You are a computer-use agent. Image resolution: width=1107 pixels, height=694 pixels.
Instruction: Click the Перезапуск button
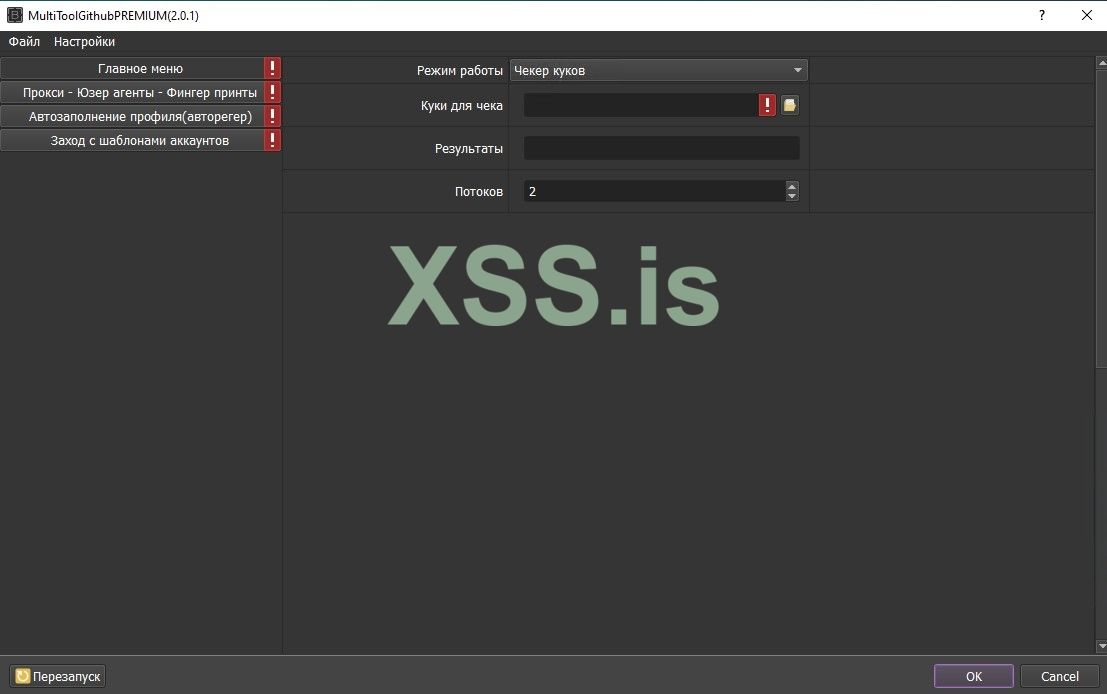click(58, 676)
